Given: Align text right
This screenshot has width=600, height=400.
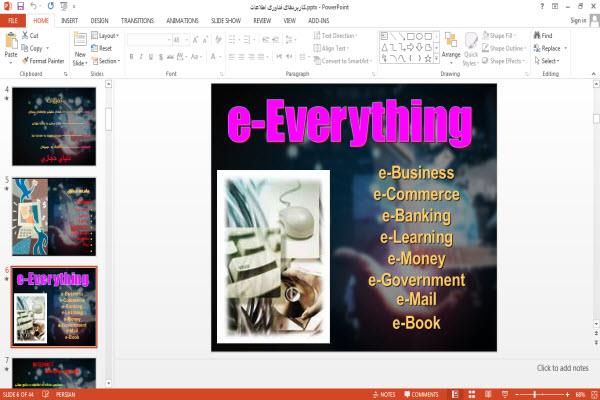Looking at the screenshot, I should coord(251,57).
